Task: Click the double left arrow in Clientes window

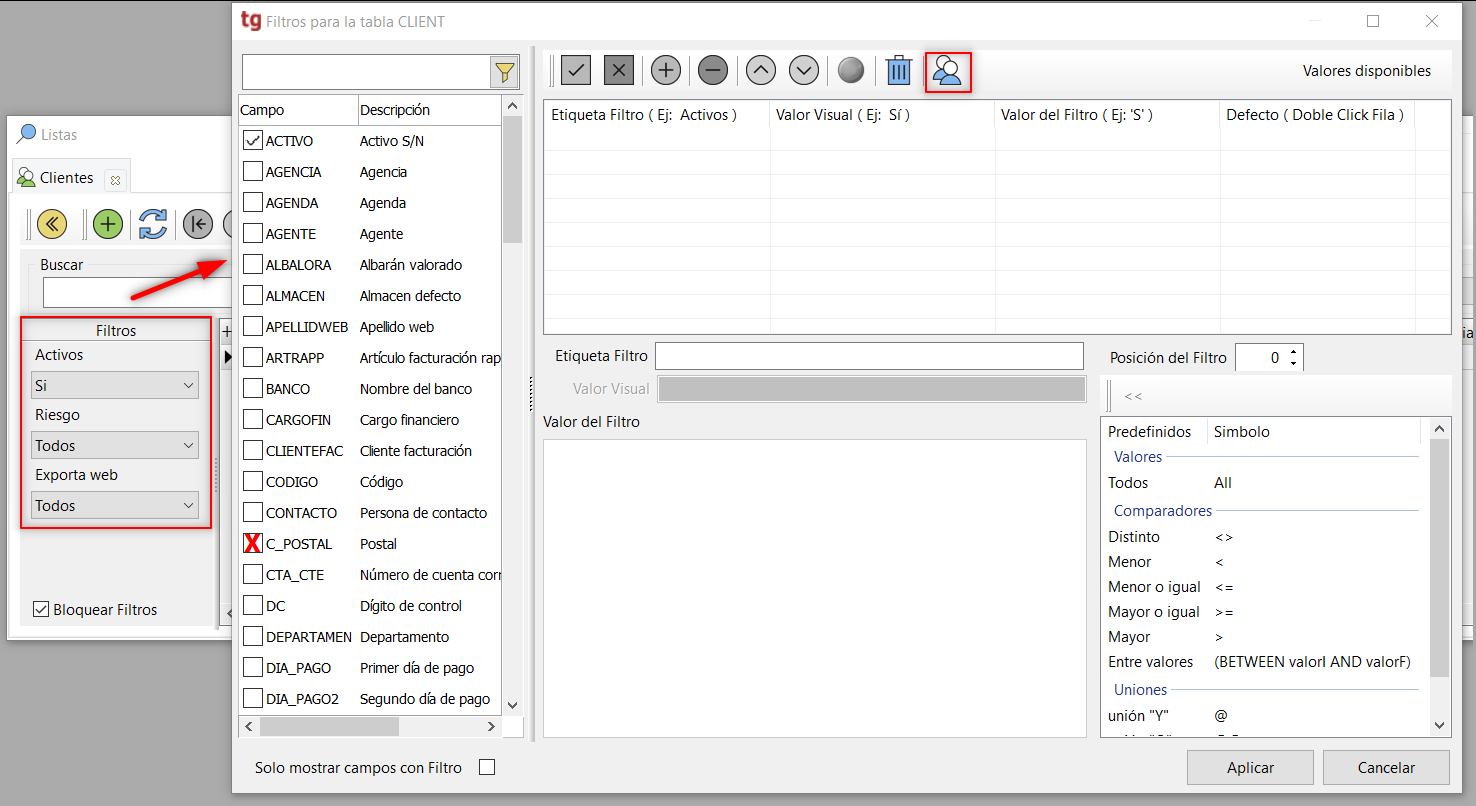Action: point(52,224)
